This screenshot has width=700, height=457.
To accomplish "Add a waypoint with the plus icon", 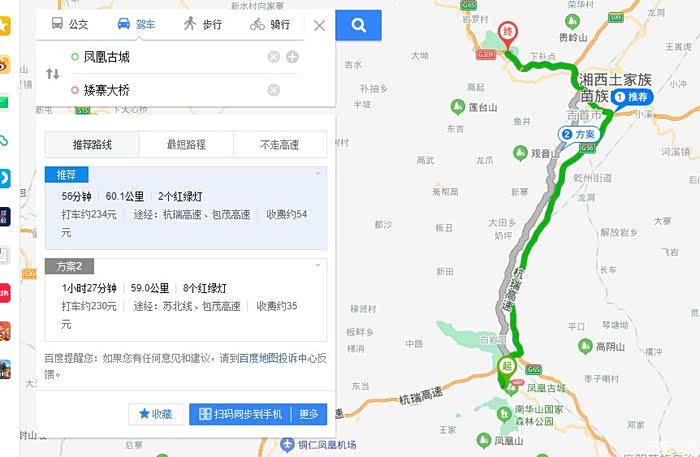I will point(292,57).
